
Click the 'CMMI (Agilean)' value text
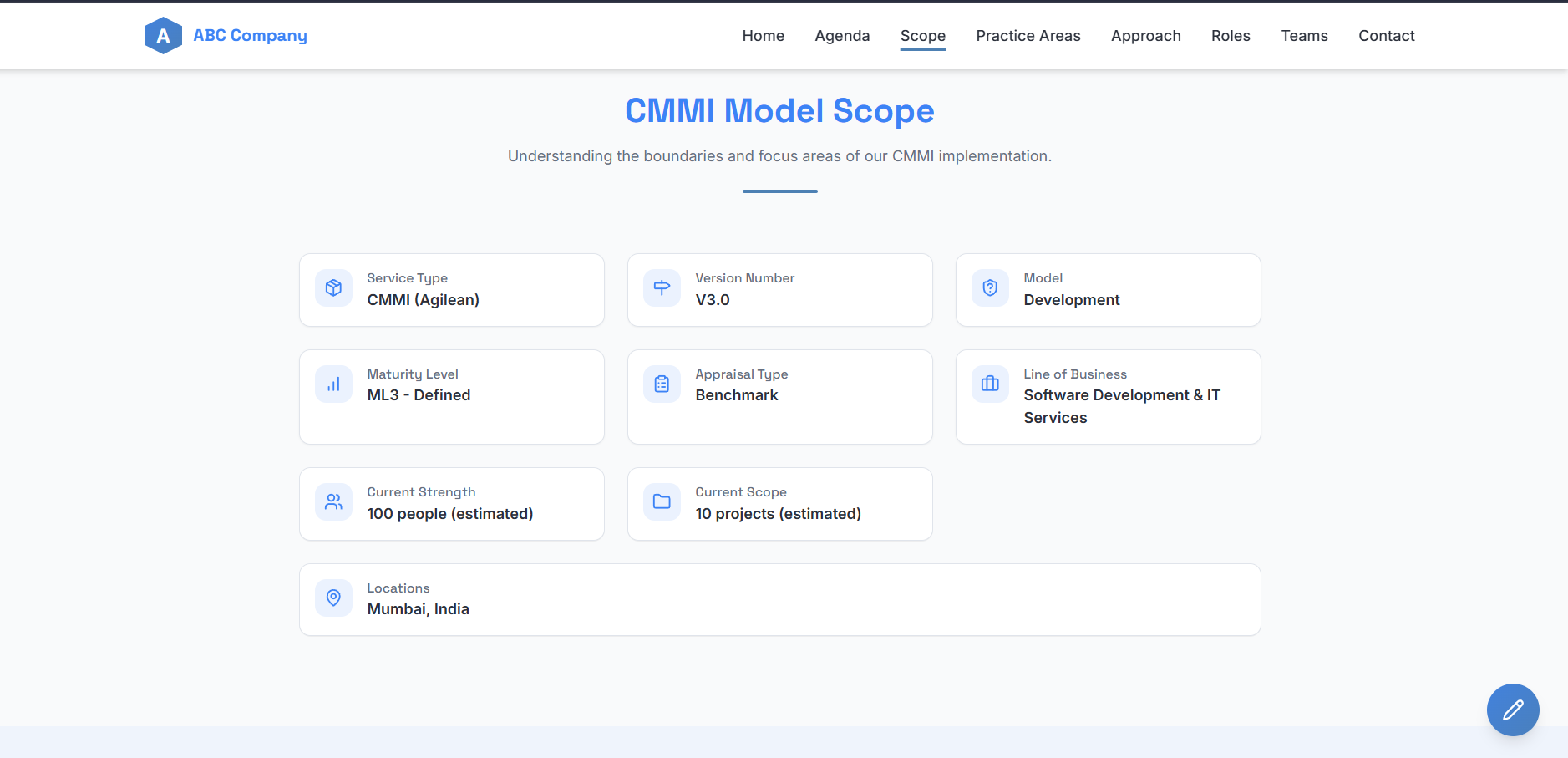click(x=424, y=300)
